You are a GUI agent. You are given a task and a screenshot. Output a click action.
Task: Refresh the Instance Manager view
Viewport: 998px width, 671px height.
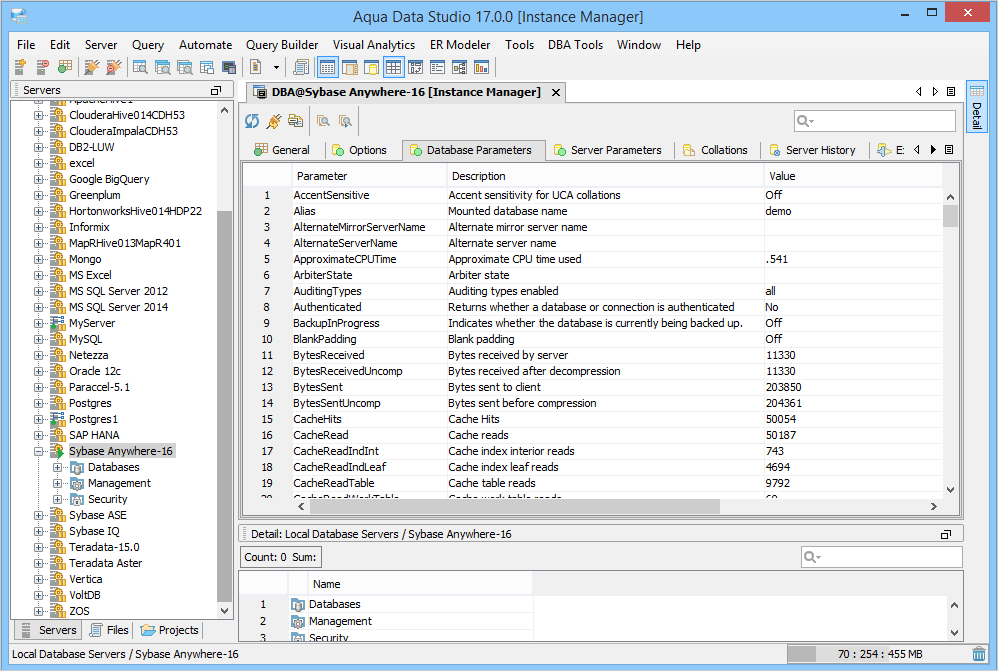pos(253,121)
